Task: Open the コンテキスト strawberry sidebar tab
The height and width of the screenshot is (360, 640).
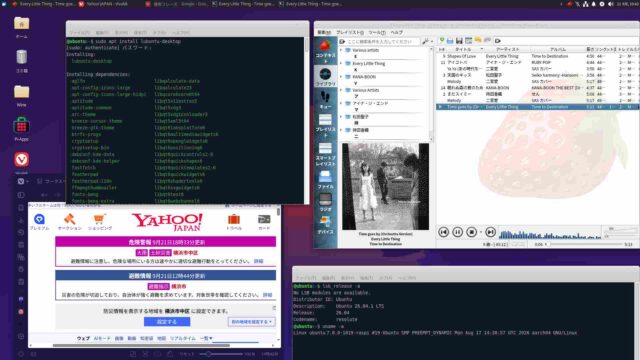Action: (325, 51)
